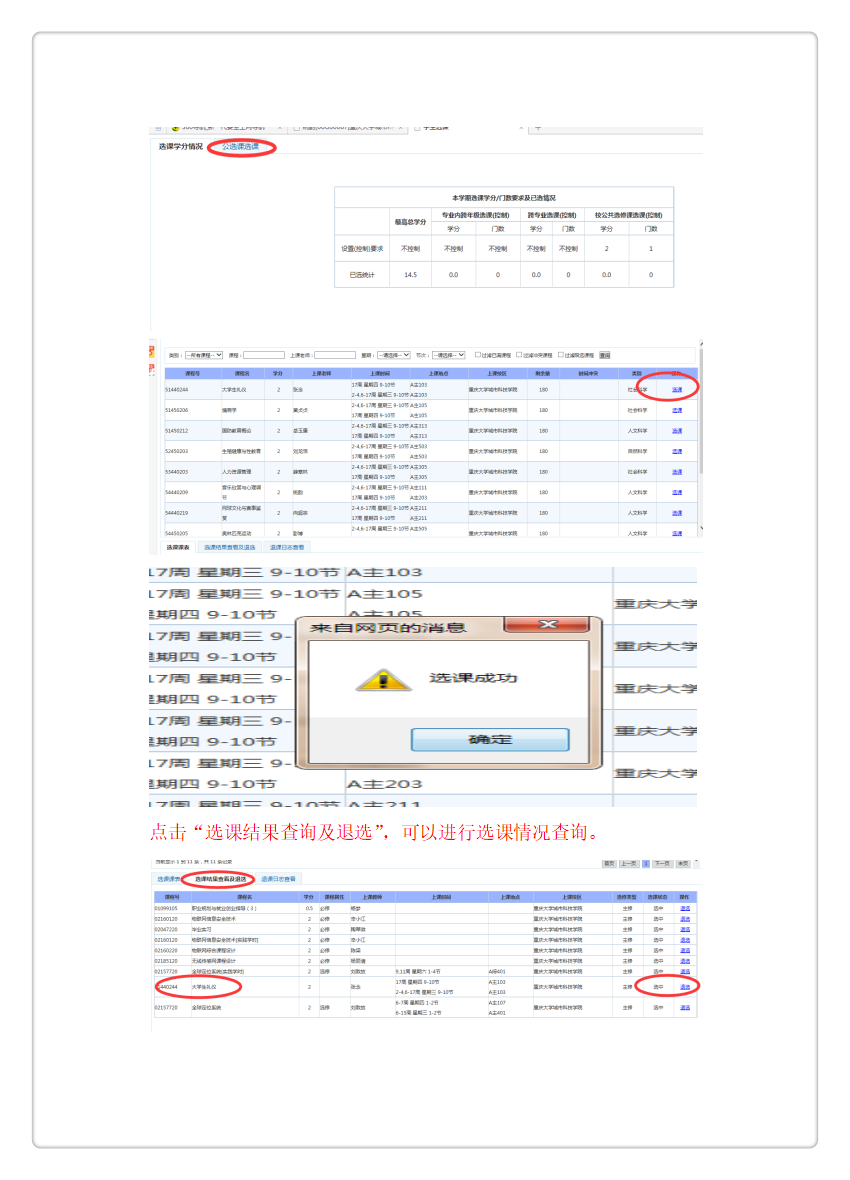Click the 下一页 pagination button

[x=662, y=863]
